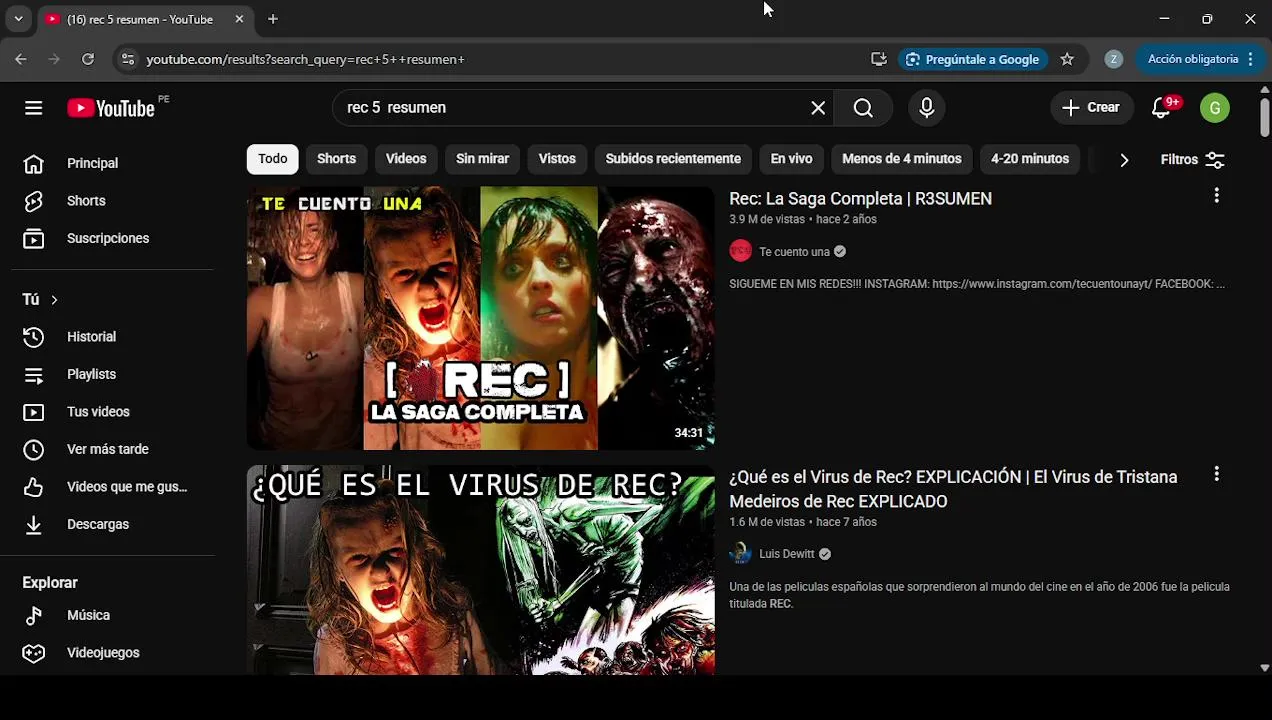The width and height of the screenshot is (1272, 720).
Task: Open the notifications bell
Action: click(1161, 108)
